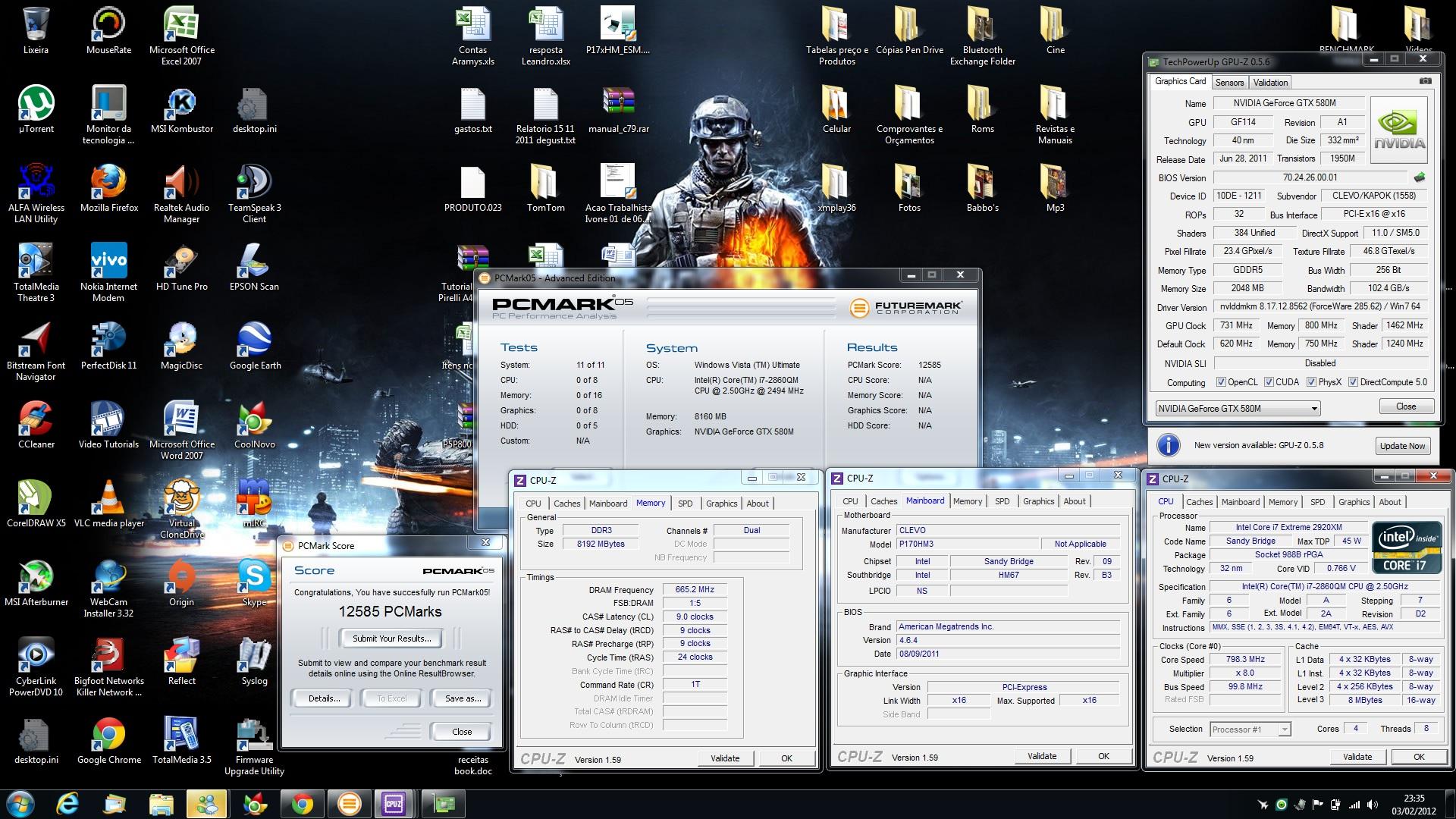
Task: Click the Windows Start orb
Action: coord(20,804)
